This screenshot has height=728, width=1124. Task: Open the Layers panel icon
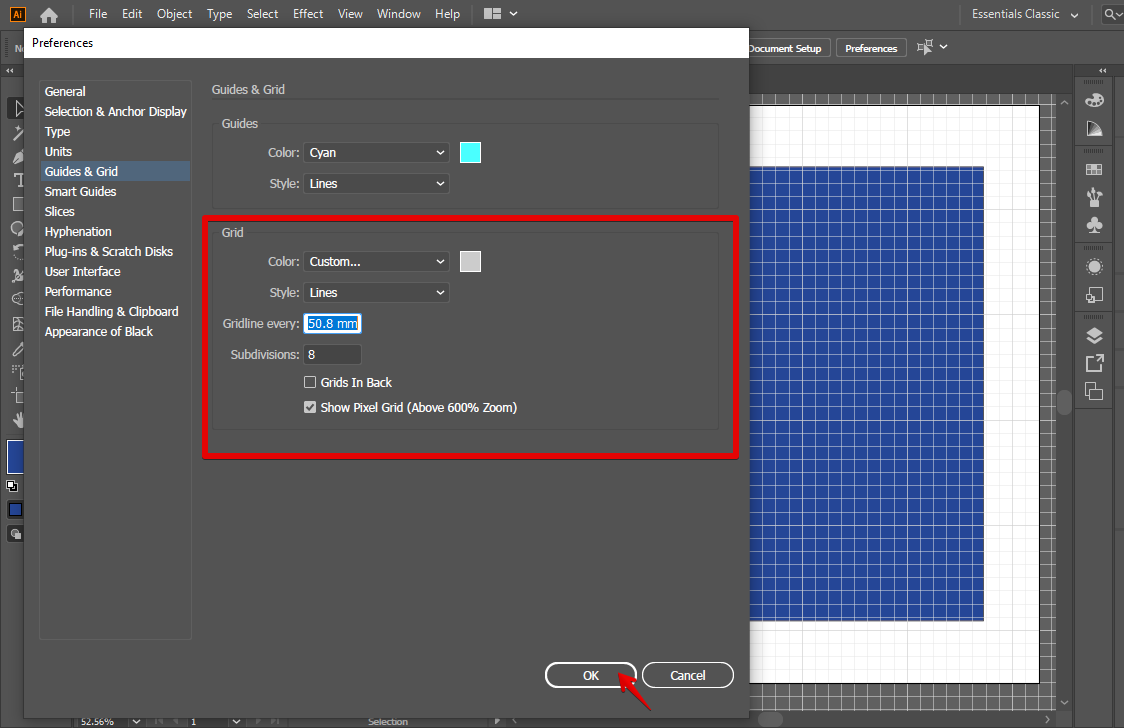point(1094,335)
